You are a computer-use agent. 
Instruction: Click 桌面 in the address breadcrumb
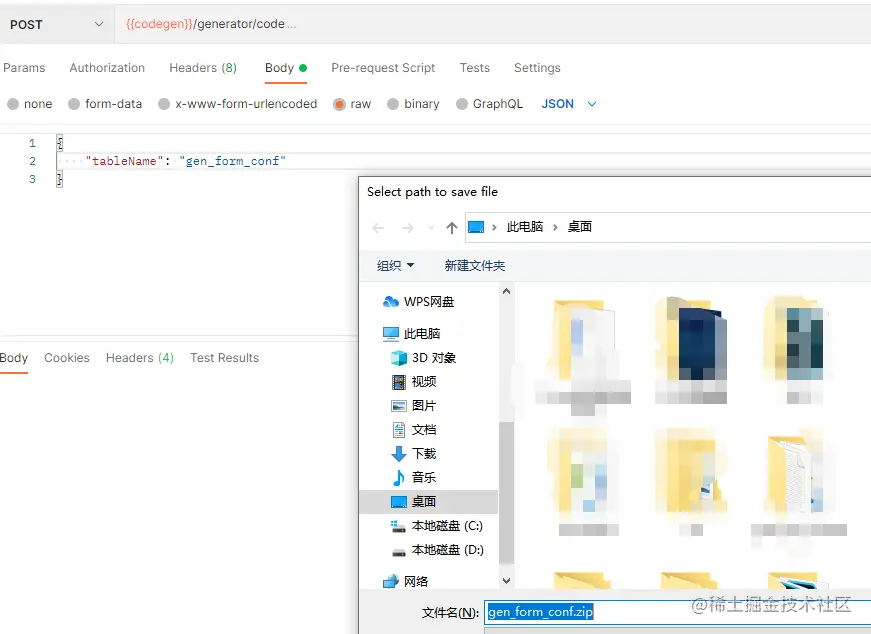click(579, 227)
